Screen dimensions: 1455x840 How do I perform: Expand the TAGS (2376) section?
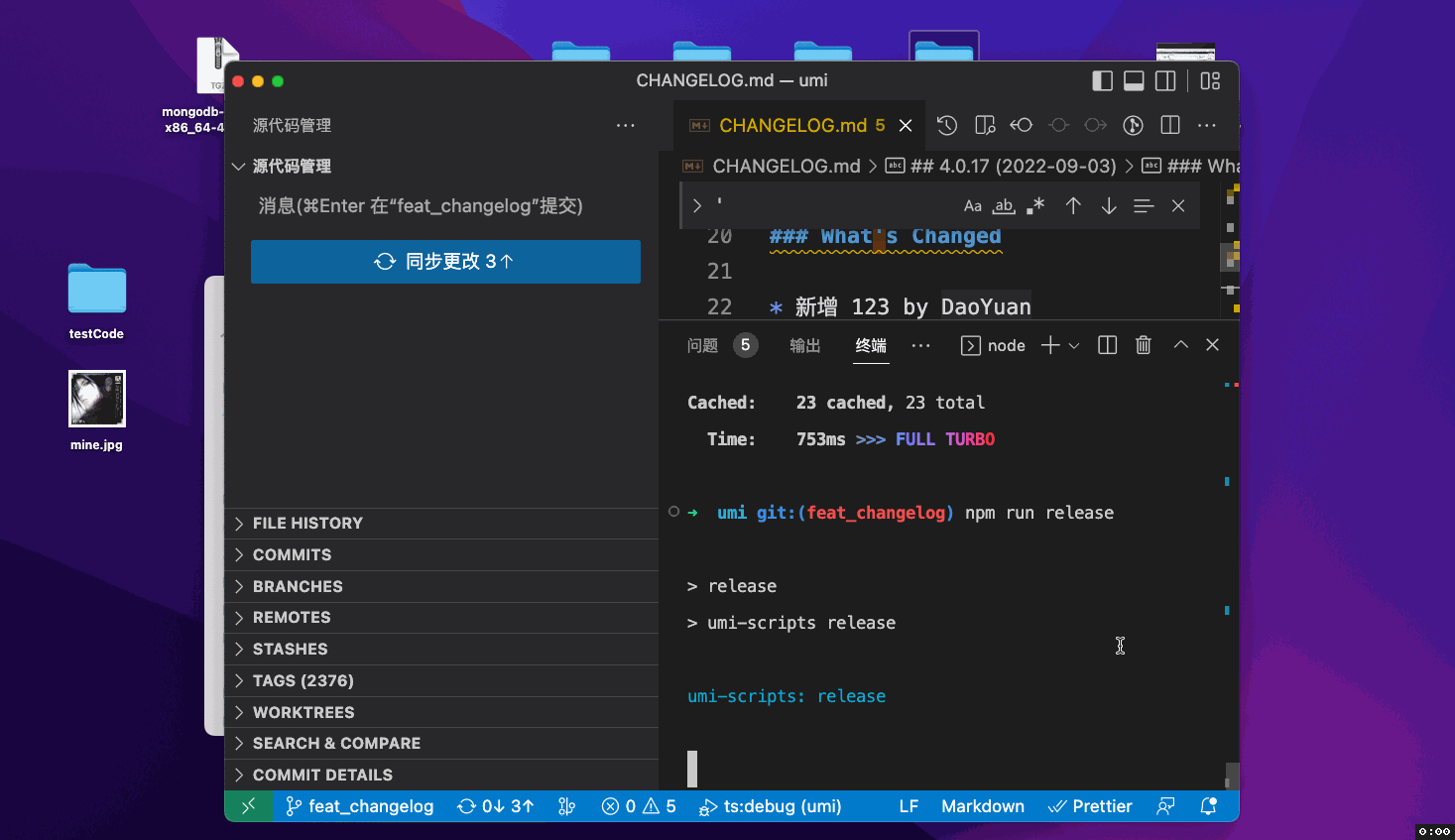441,681
